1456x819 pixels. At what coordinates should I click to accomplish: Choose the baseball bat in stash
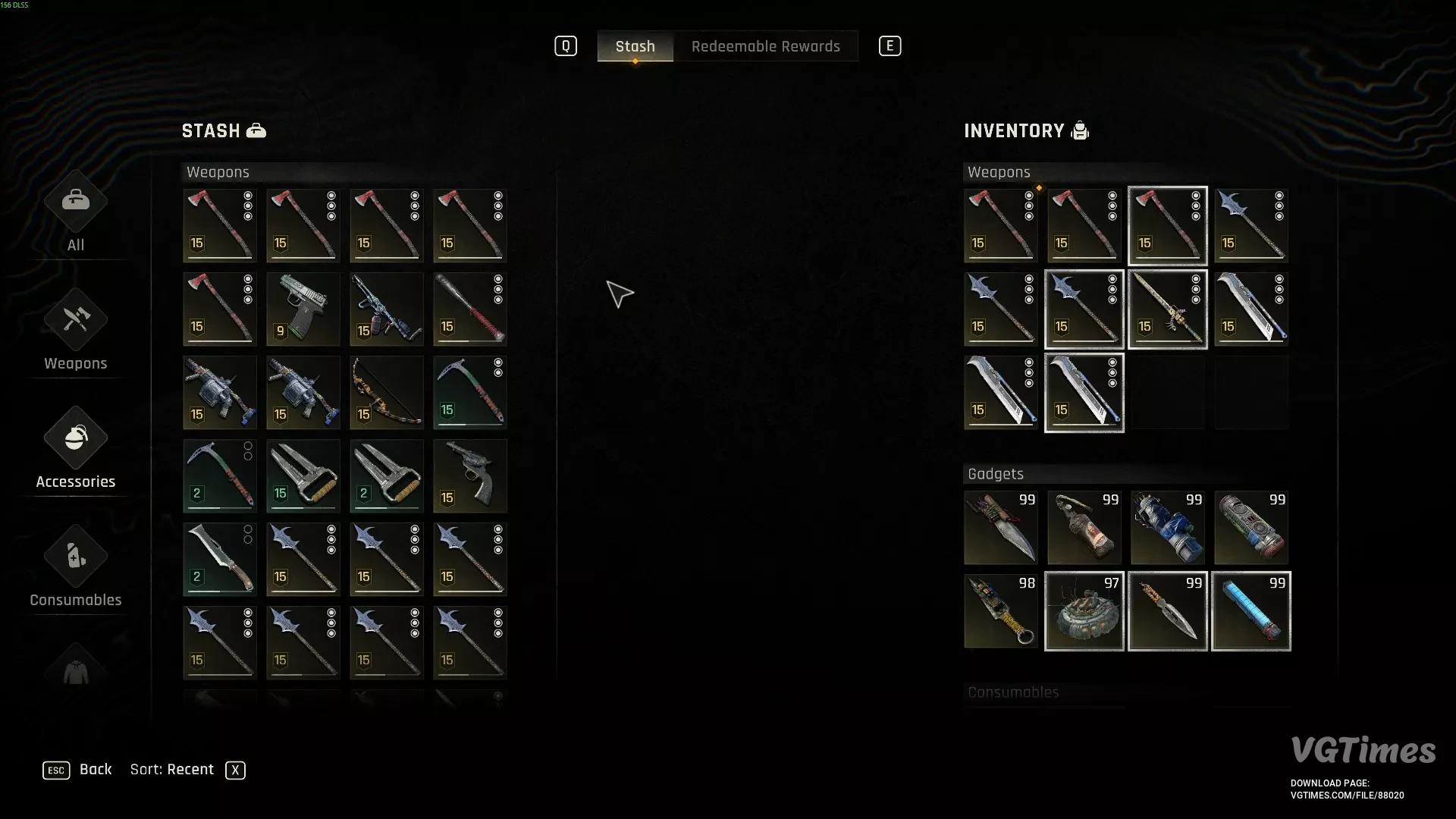[470, 309]
